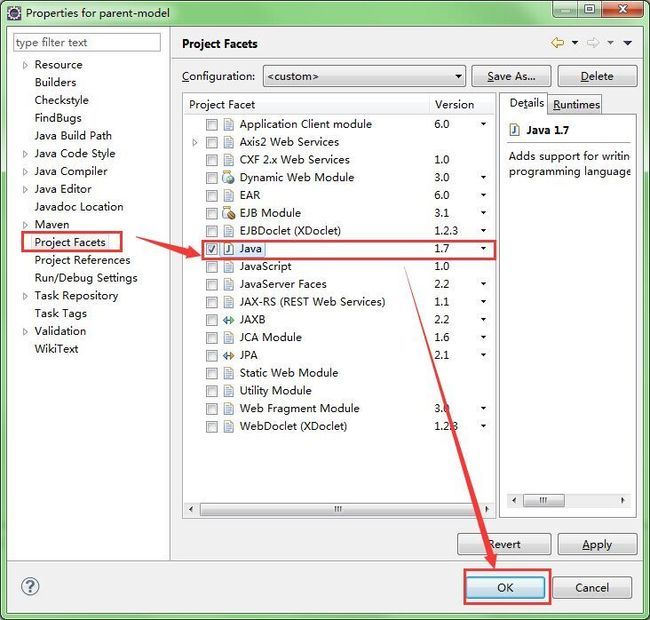This screenshot has height=620, width=650.
Task: Expand the Axis2 Web Services node
Action: (x=195, y=143)
